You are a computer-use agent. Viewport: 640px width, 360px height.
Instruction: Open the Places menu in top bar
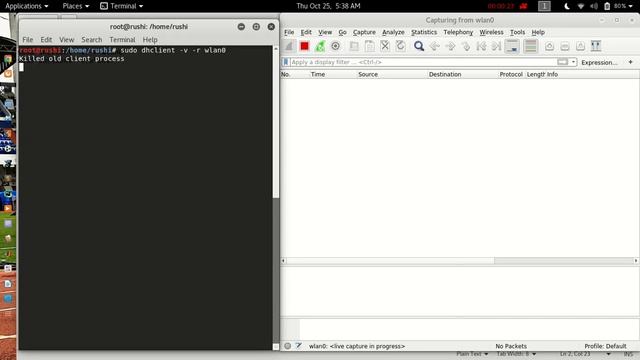(x=76, y=6)
